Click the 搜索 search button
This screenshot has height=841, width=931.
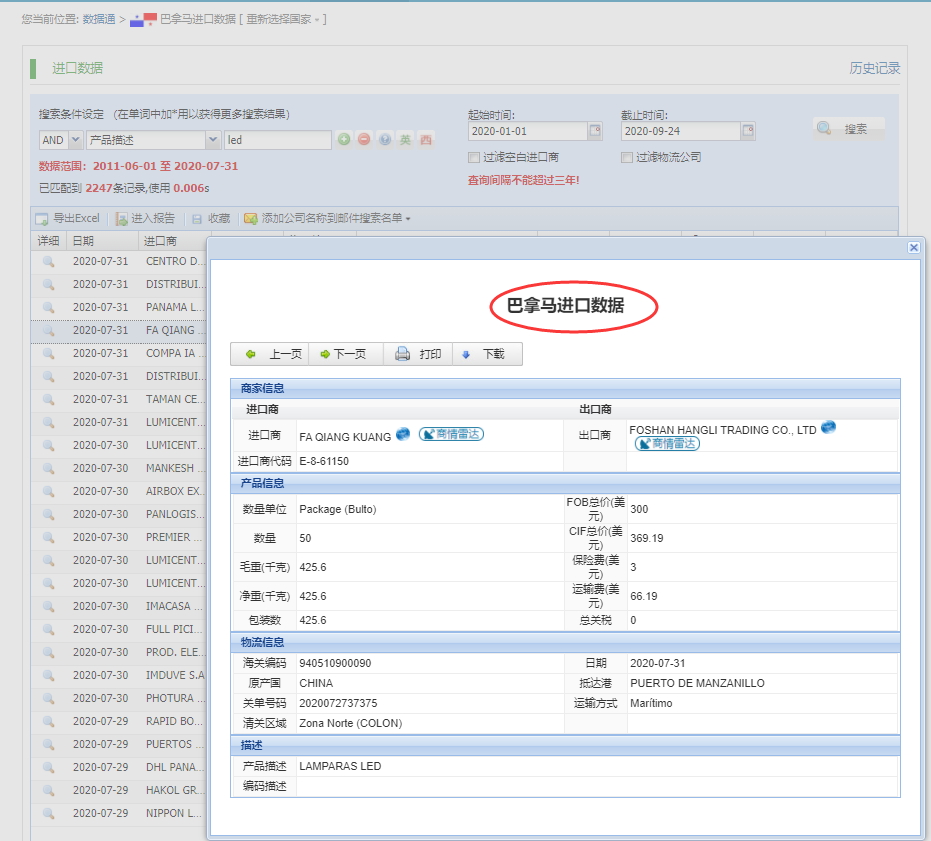pos(848,129)
